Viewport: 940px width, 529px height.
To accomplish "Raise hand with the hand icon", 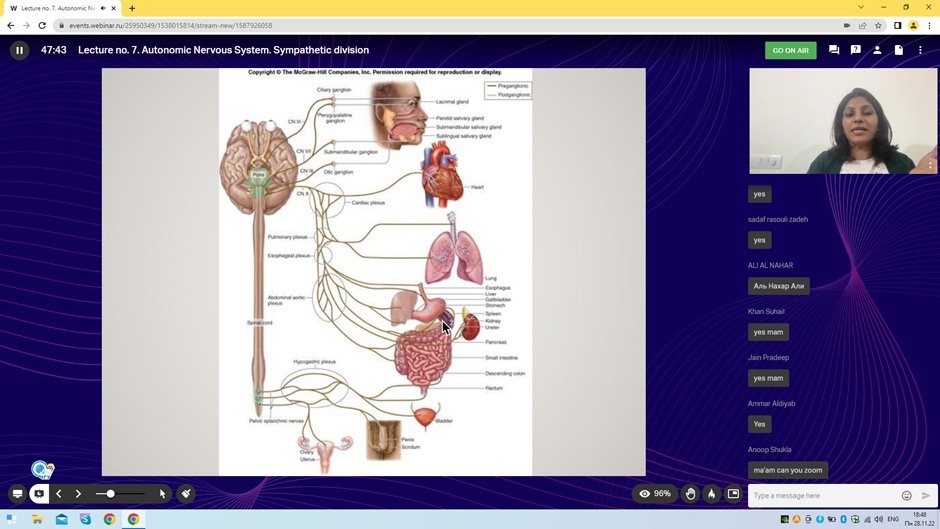I will pyautogui.click(x=691, y=494).
